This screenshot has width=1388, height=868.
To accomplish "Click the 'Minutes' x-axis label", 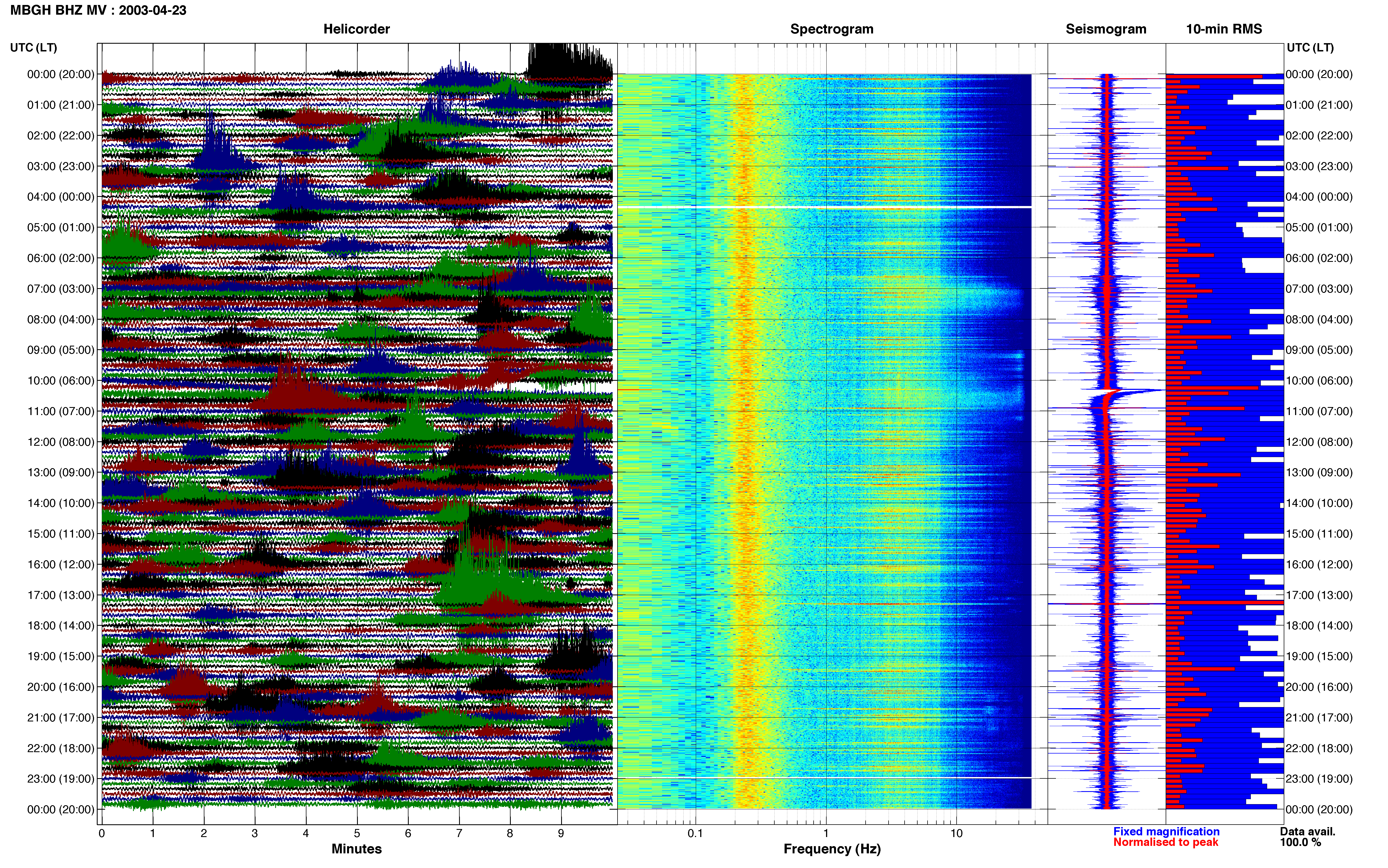I will pyautogui.click(x=356, y=848).
